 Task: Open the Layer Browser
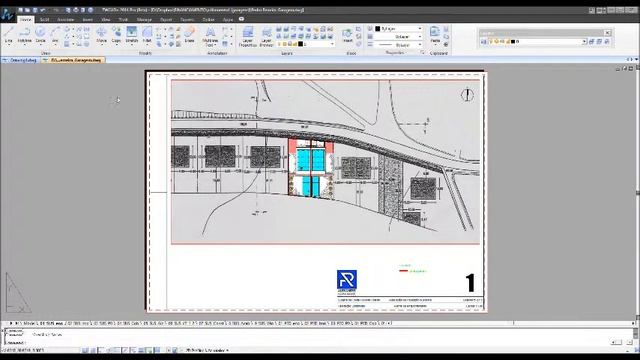pyautogui.click(x=266, y=37)
